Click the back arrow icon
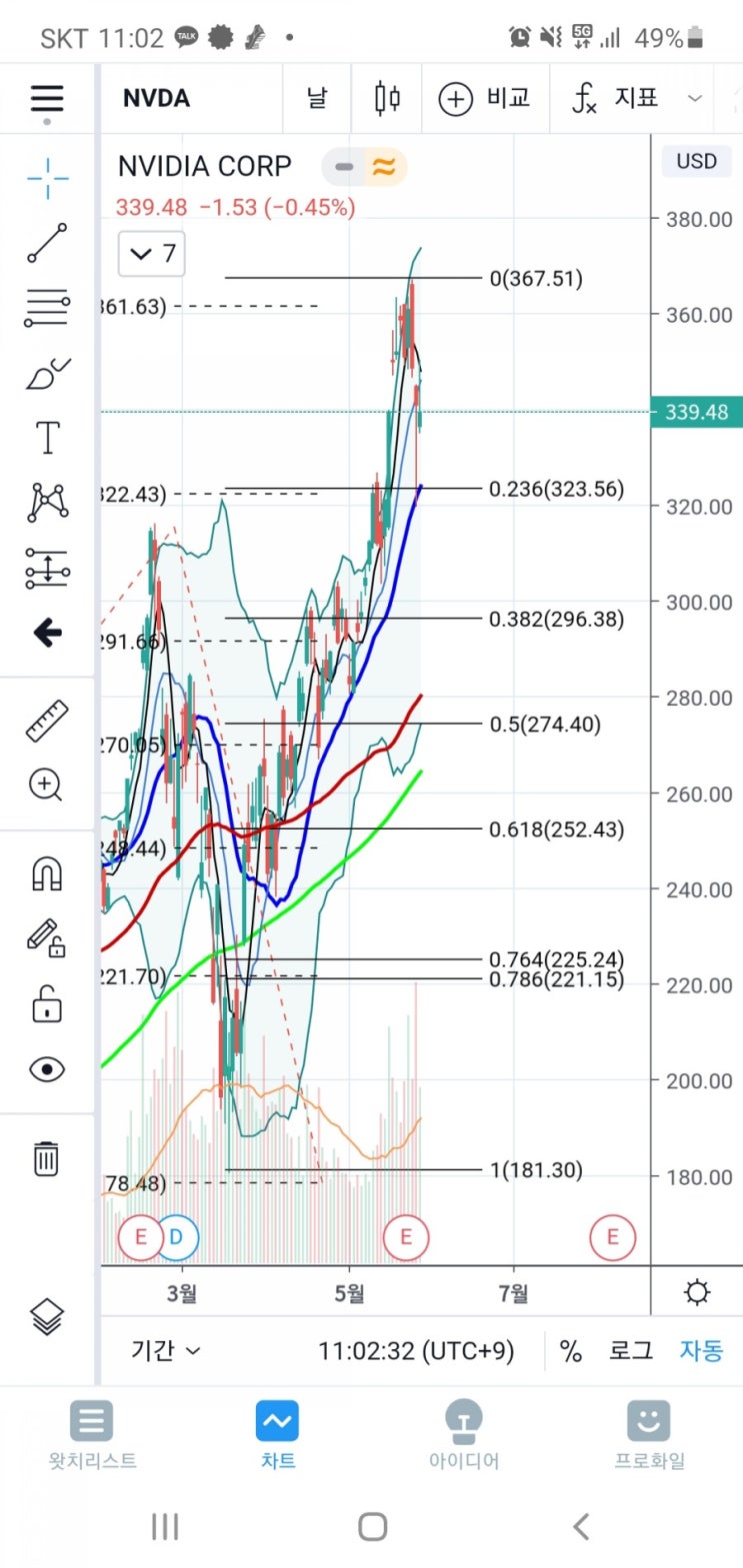Screen dimensions: 743x1568 tap(47, 633)
